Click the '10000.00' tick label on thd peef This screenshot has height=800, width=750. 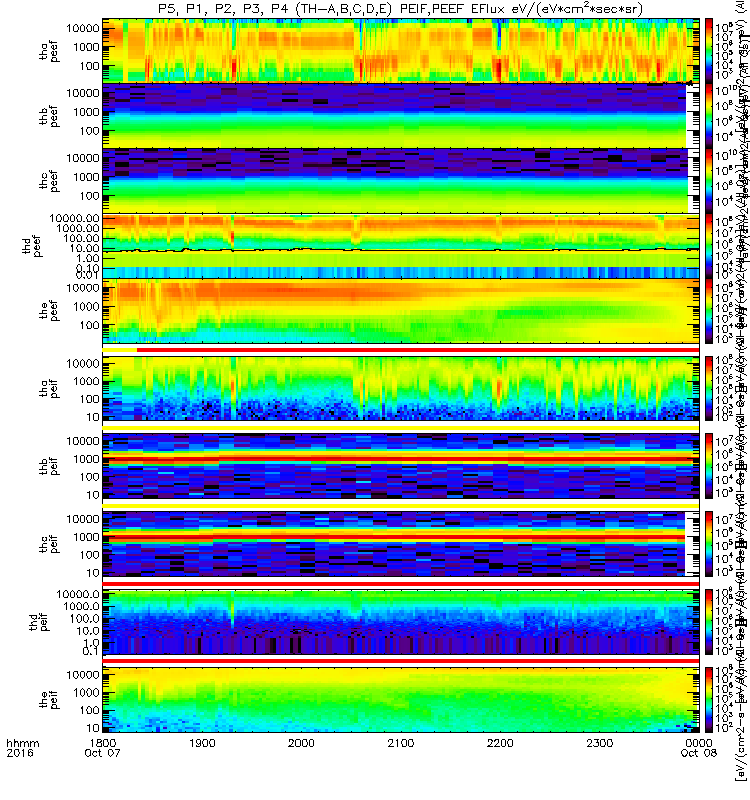coord(75,218)
